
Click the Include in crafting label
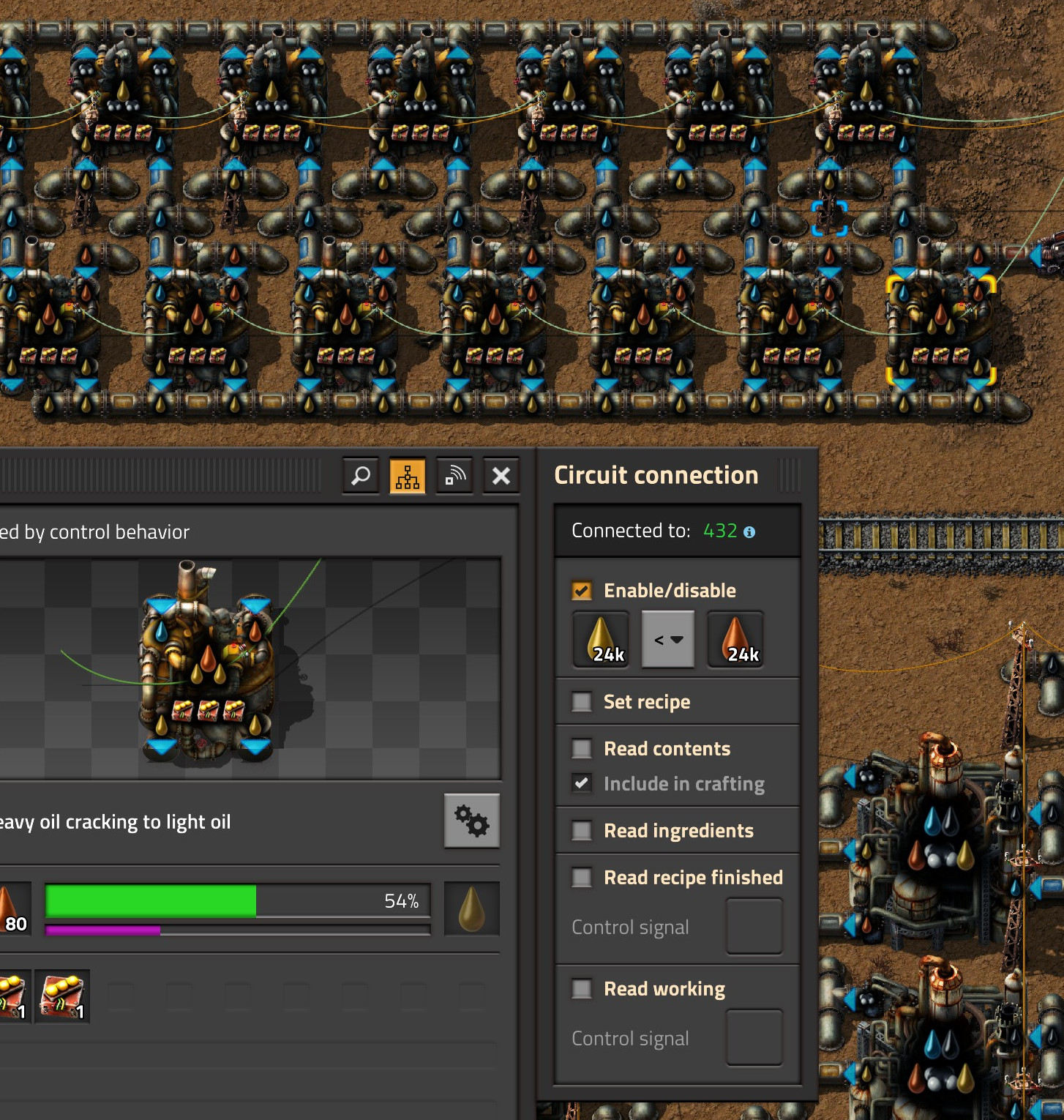pos(684,784)
